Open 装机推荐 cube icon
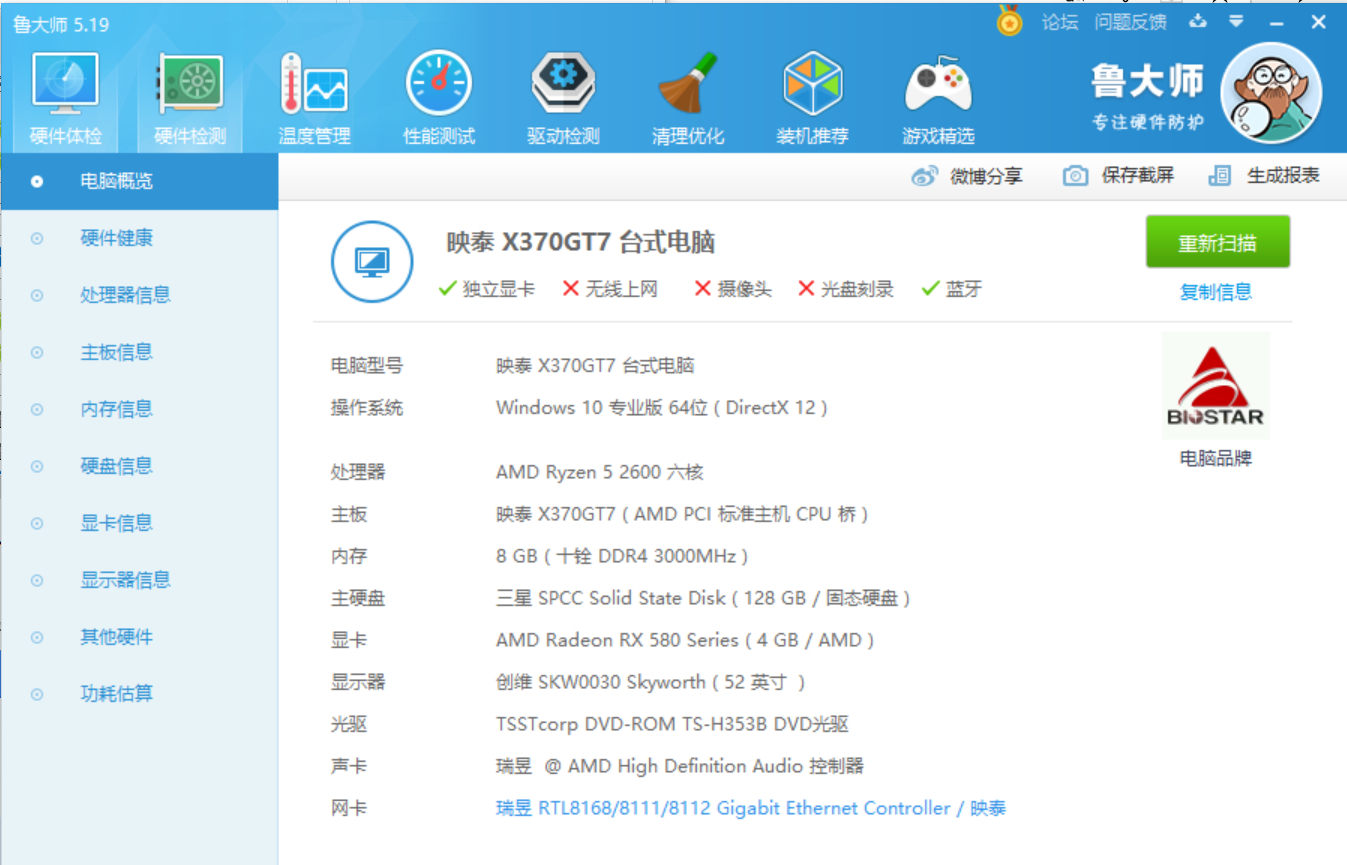Screen dimensions: 1347x865 (812, 83)
